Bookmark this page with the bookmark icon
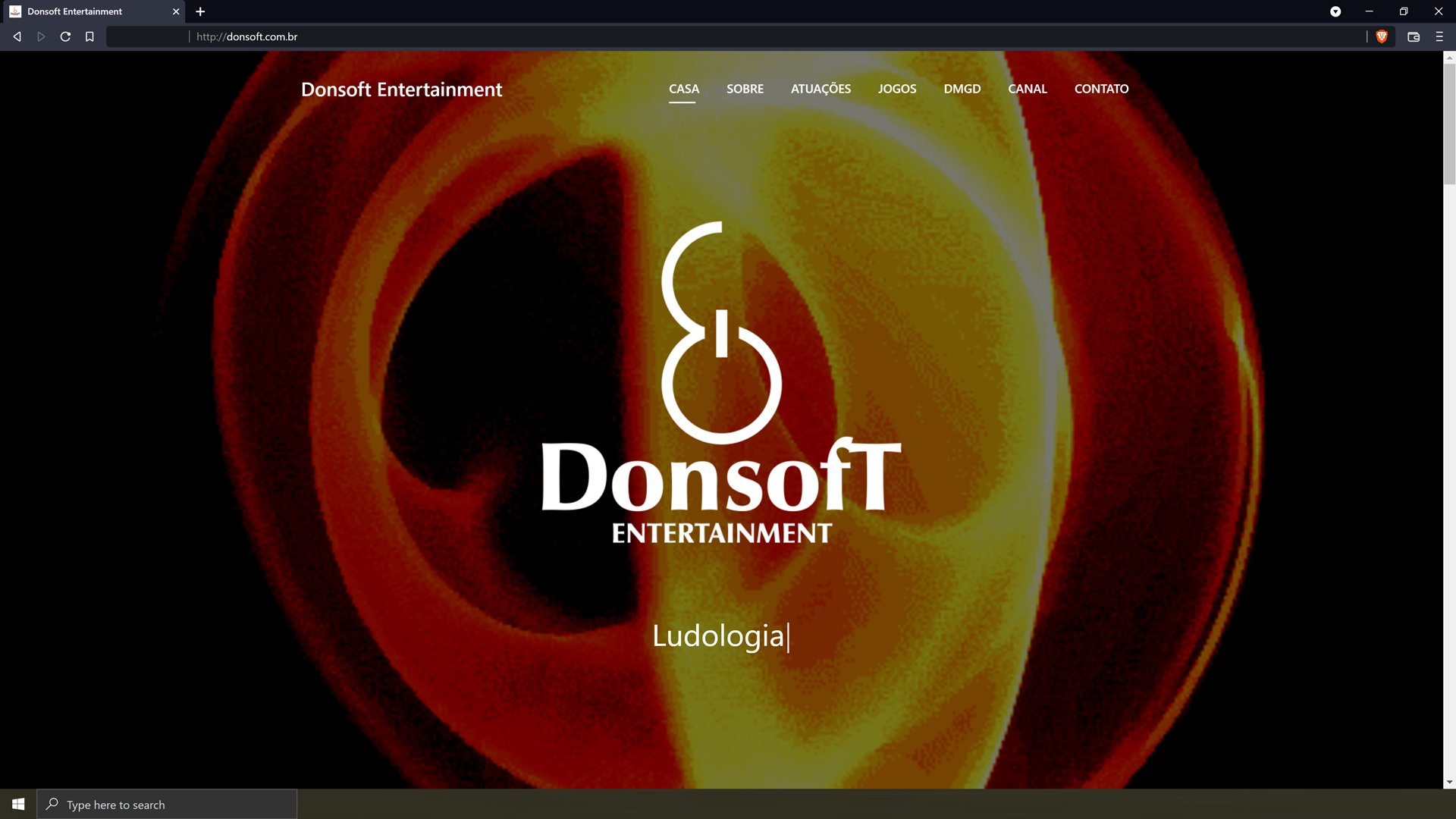This screenshot has width=1456, height=819. point(89,36)
